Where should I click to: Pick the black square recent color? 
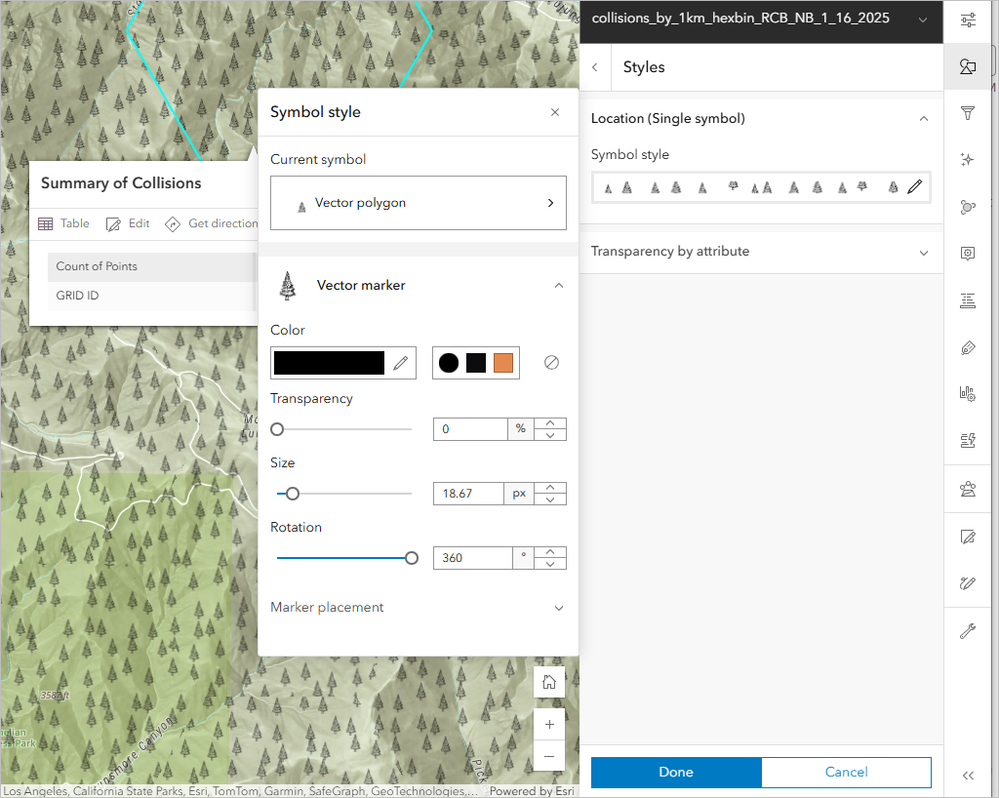pyautogui.click(x=476, y=363)
